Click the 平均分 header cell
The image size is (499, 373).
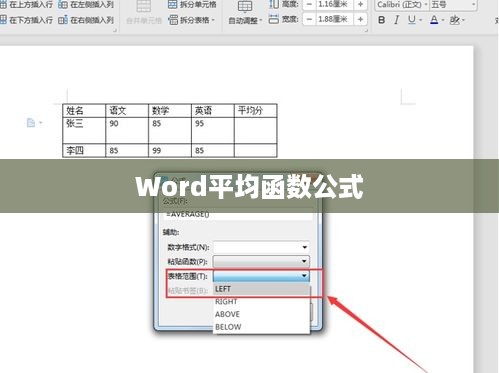pyautogui.click(x=256, y=111)
